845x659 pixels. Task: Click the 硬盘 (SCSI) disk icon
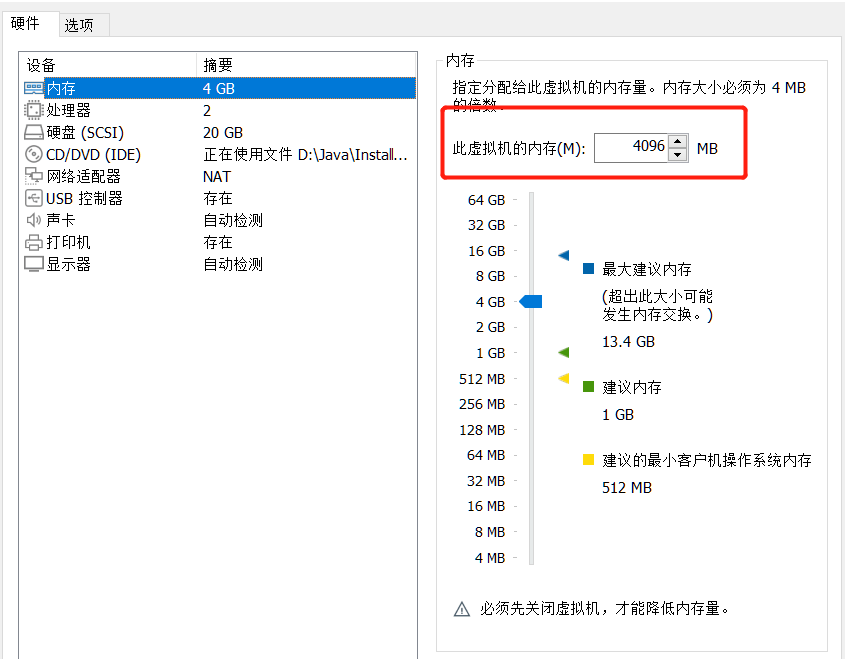click(33, 133)
